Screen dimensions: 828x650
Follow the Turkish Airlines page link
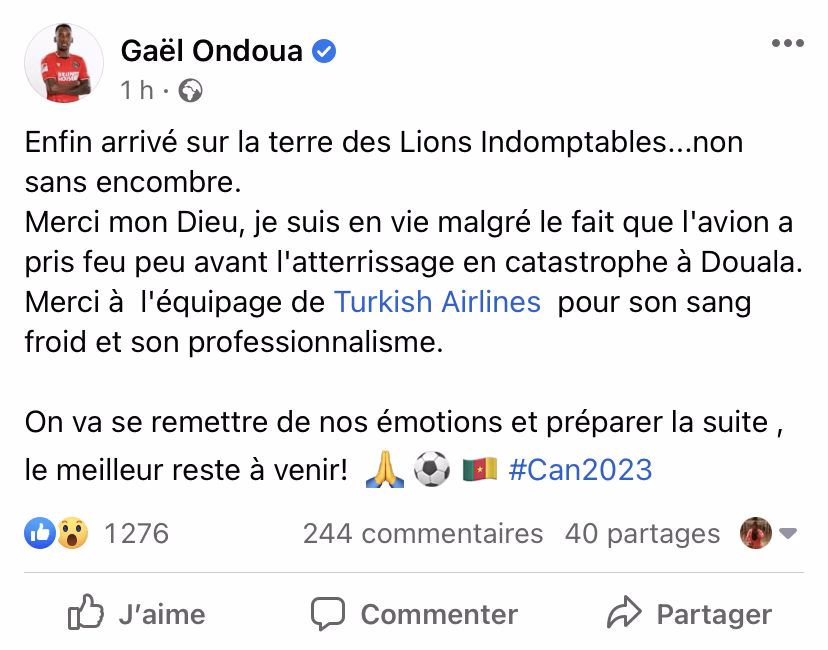point(436,301)
